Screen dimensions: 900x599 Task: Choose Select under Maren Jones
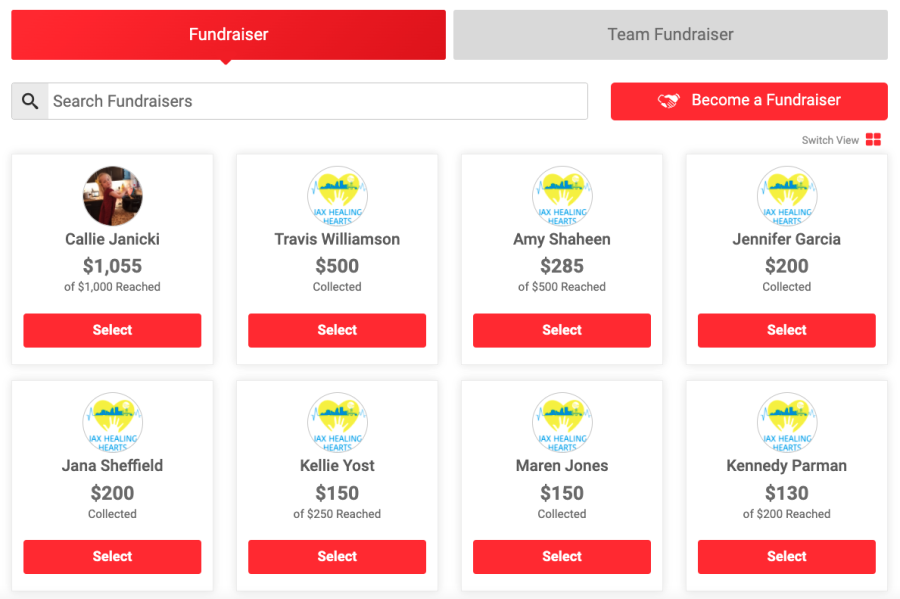click(562, 557)
